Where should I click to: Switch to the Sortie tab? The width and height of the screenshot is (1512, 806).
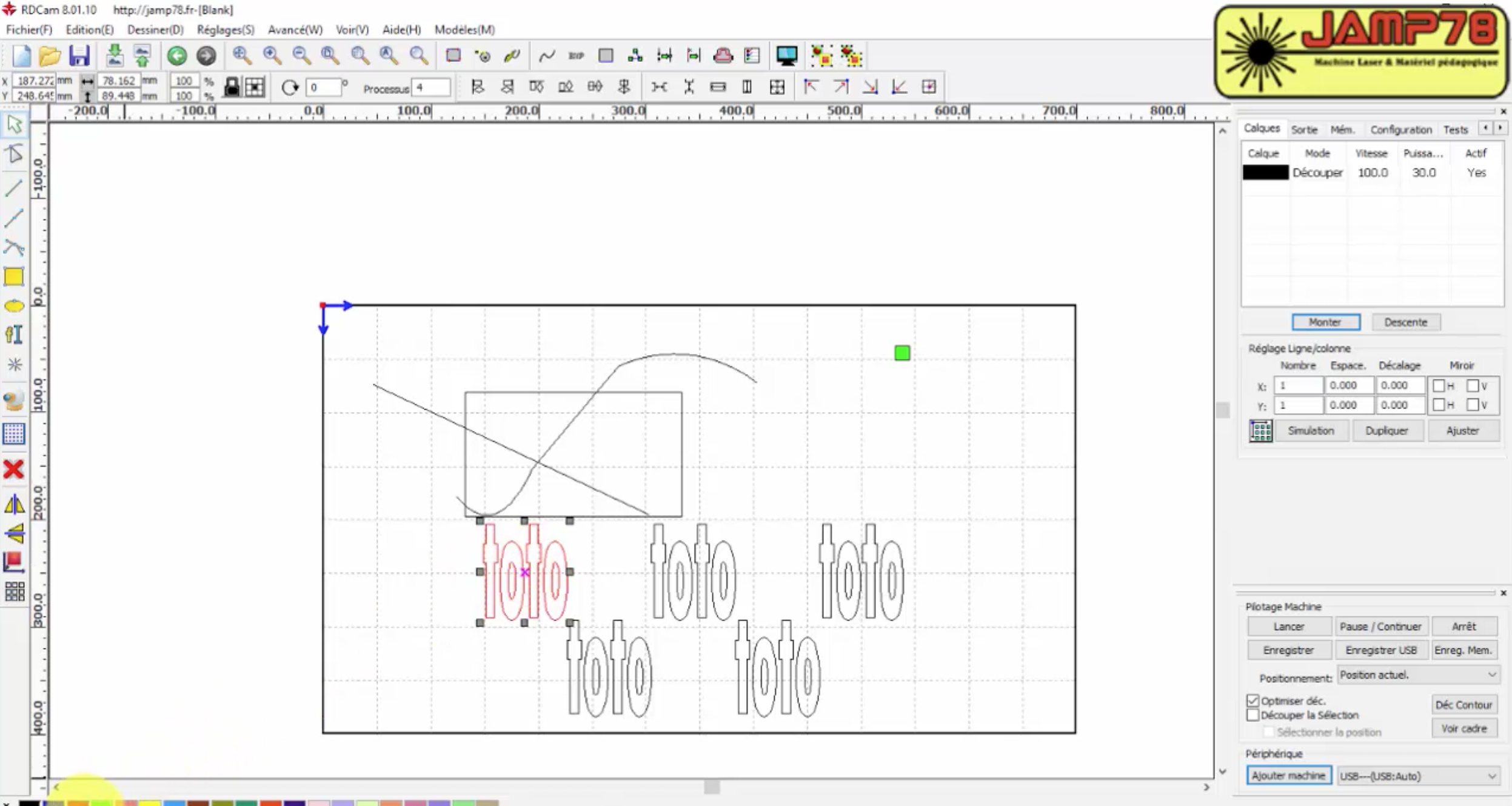click(1304, 130)
